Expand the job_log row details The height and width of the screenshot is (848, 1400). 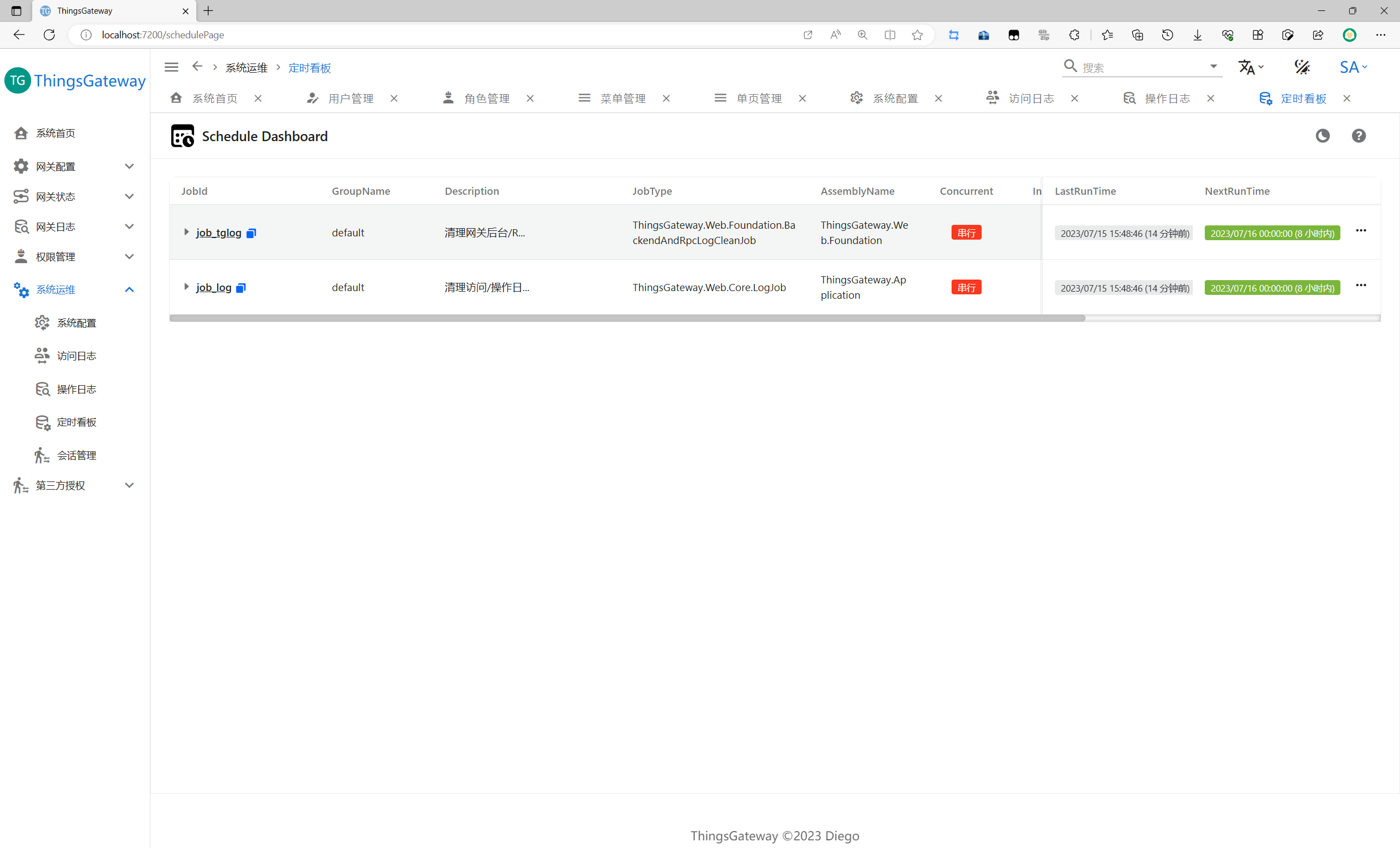pyautogui.click(x=186, y=287)
